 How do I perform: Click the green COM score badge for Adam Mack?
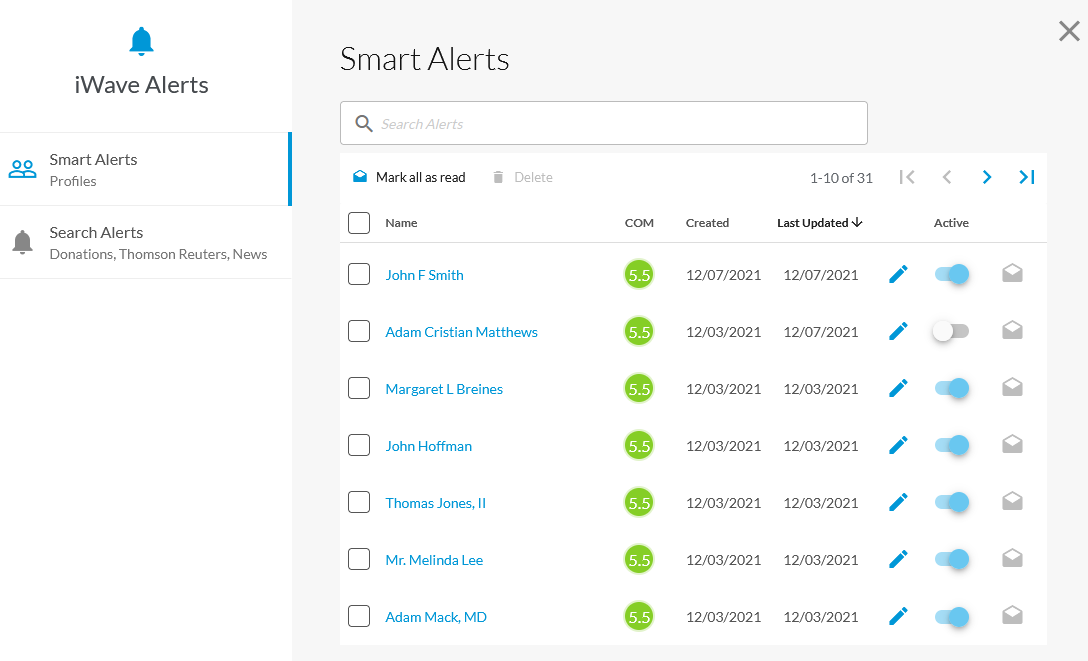[x=639, y=616]
